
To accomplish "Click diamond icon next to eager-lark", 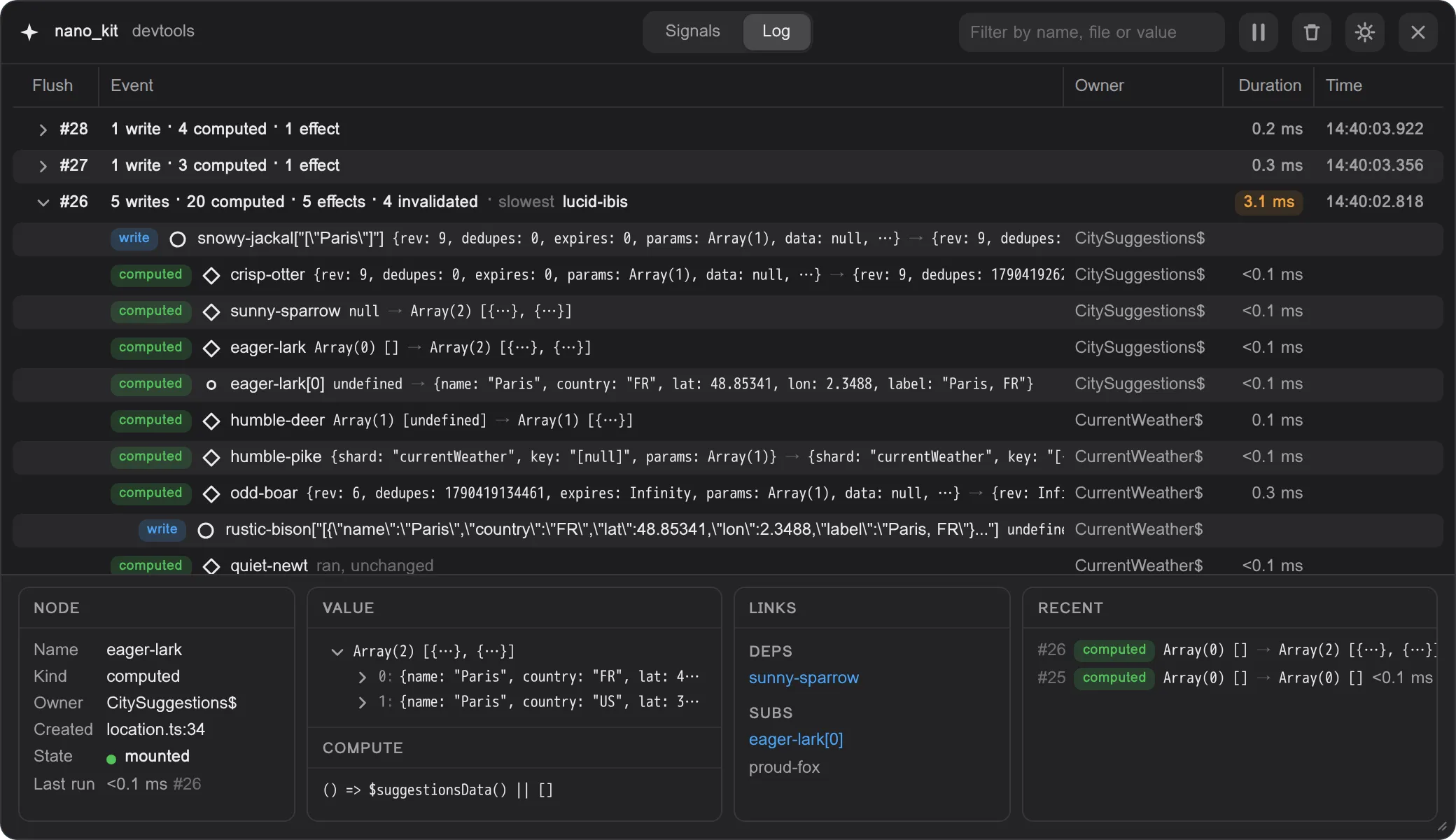I will [211, 349].
